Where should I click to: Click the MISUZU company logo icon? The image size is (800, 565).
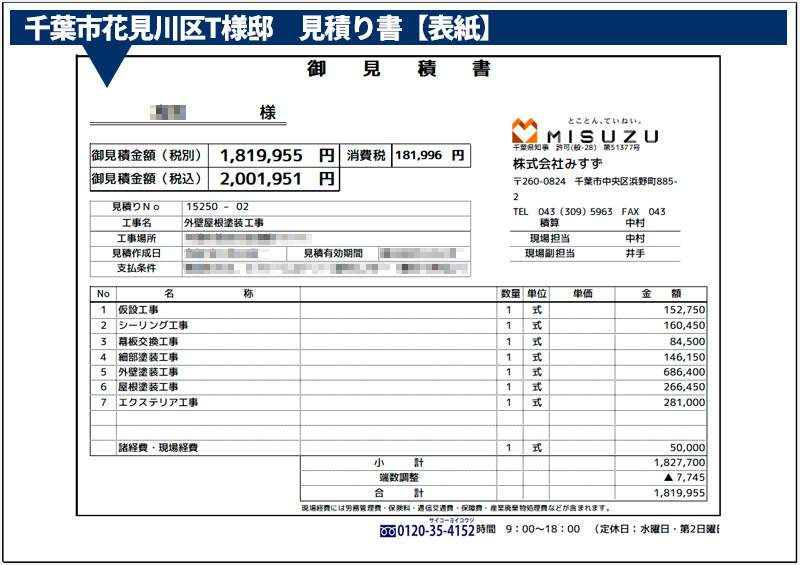click(x=524, y=131)
